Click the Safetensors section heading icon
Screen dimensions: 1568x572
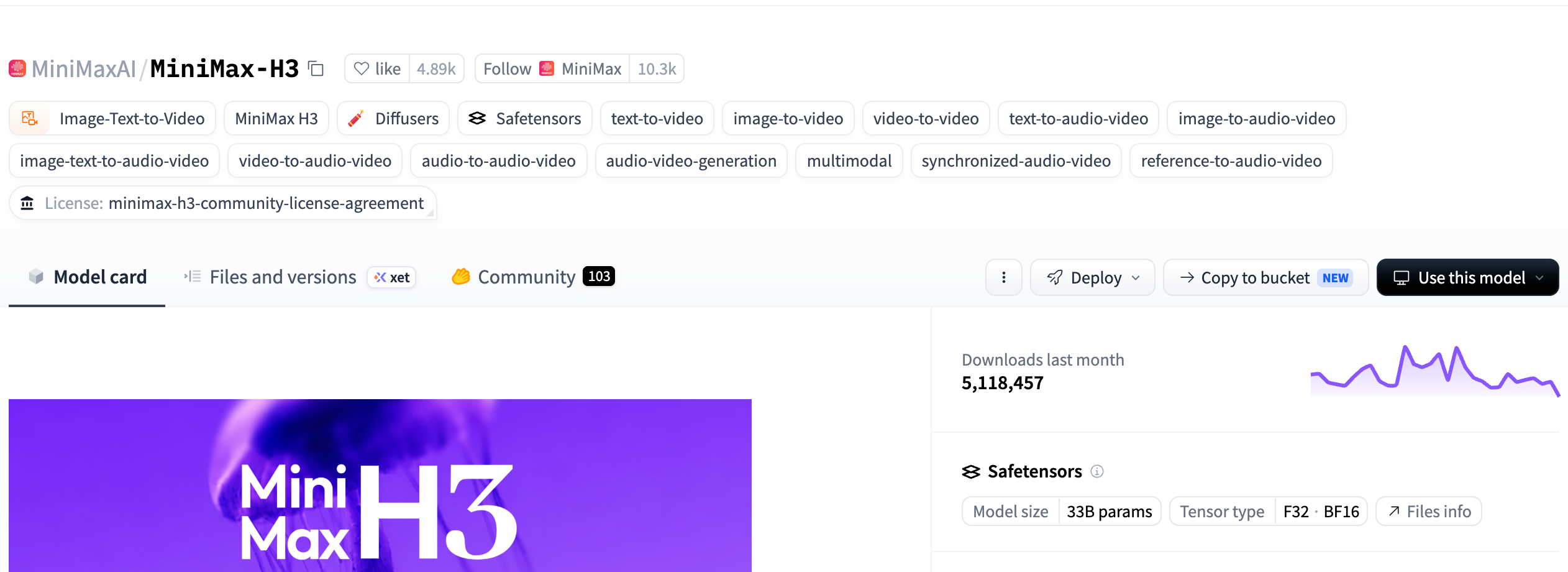click(971, 471)
